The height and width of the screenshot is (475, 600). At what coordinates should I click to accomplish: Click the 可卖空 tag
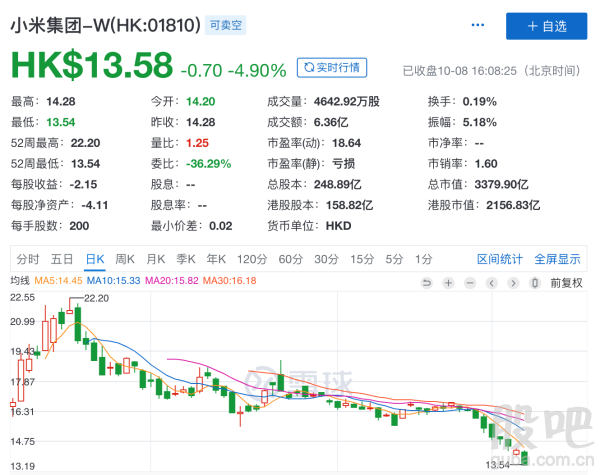pyautogui.click(x=225, y=25)
